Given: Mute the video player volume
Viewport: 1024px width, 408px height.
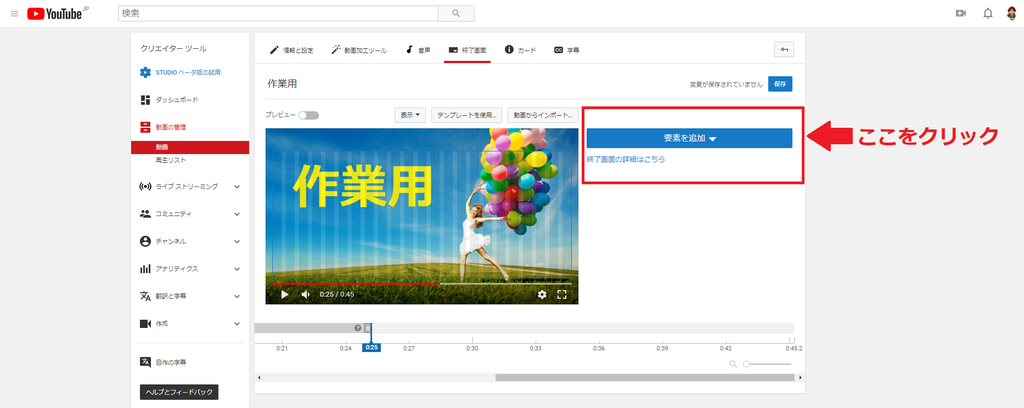Looking at the screenshot, I should pos(305,294).
